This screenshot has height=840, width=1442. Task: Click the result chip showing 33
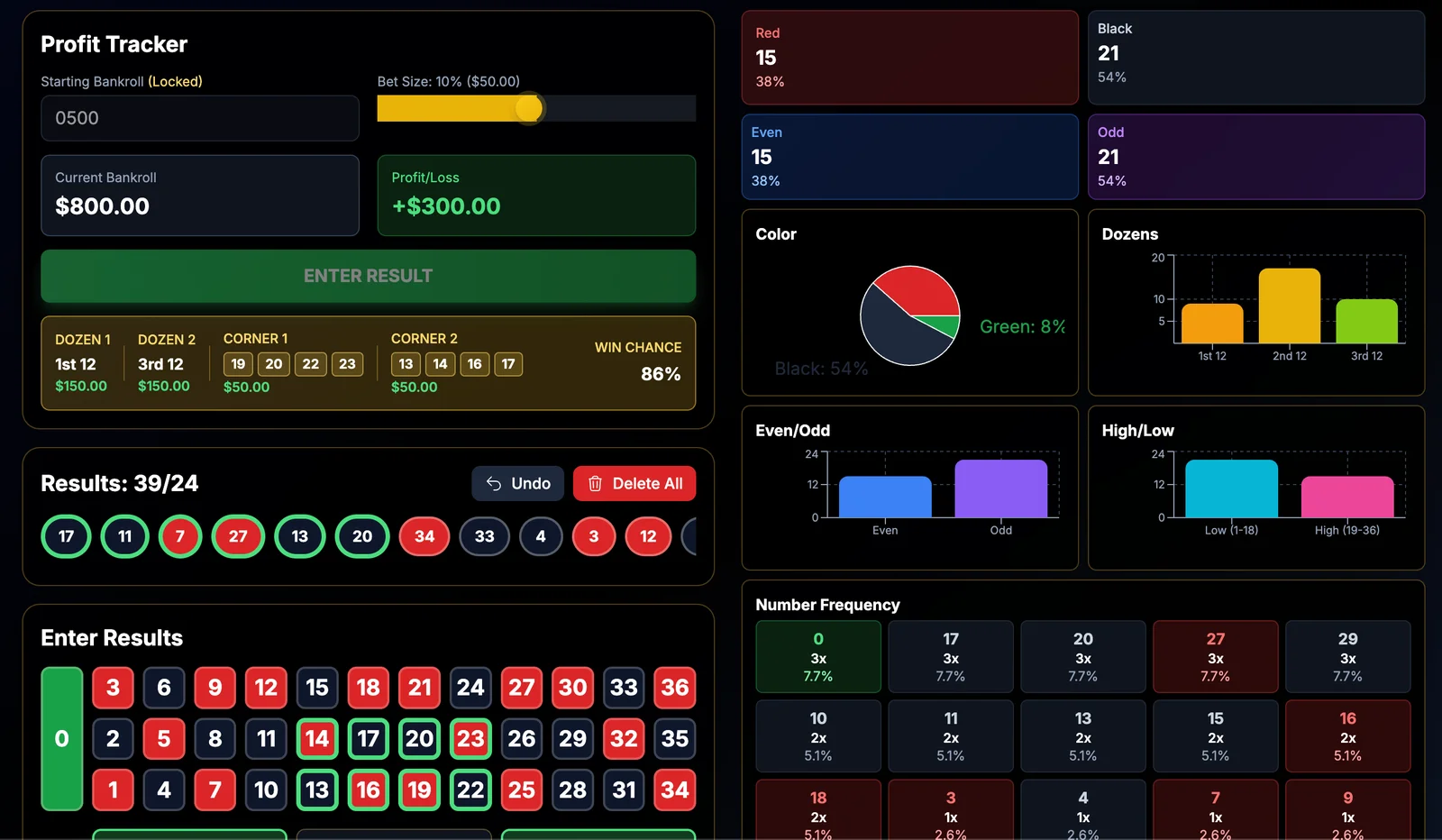[485, 536]
